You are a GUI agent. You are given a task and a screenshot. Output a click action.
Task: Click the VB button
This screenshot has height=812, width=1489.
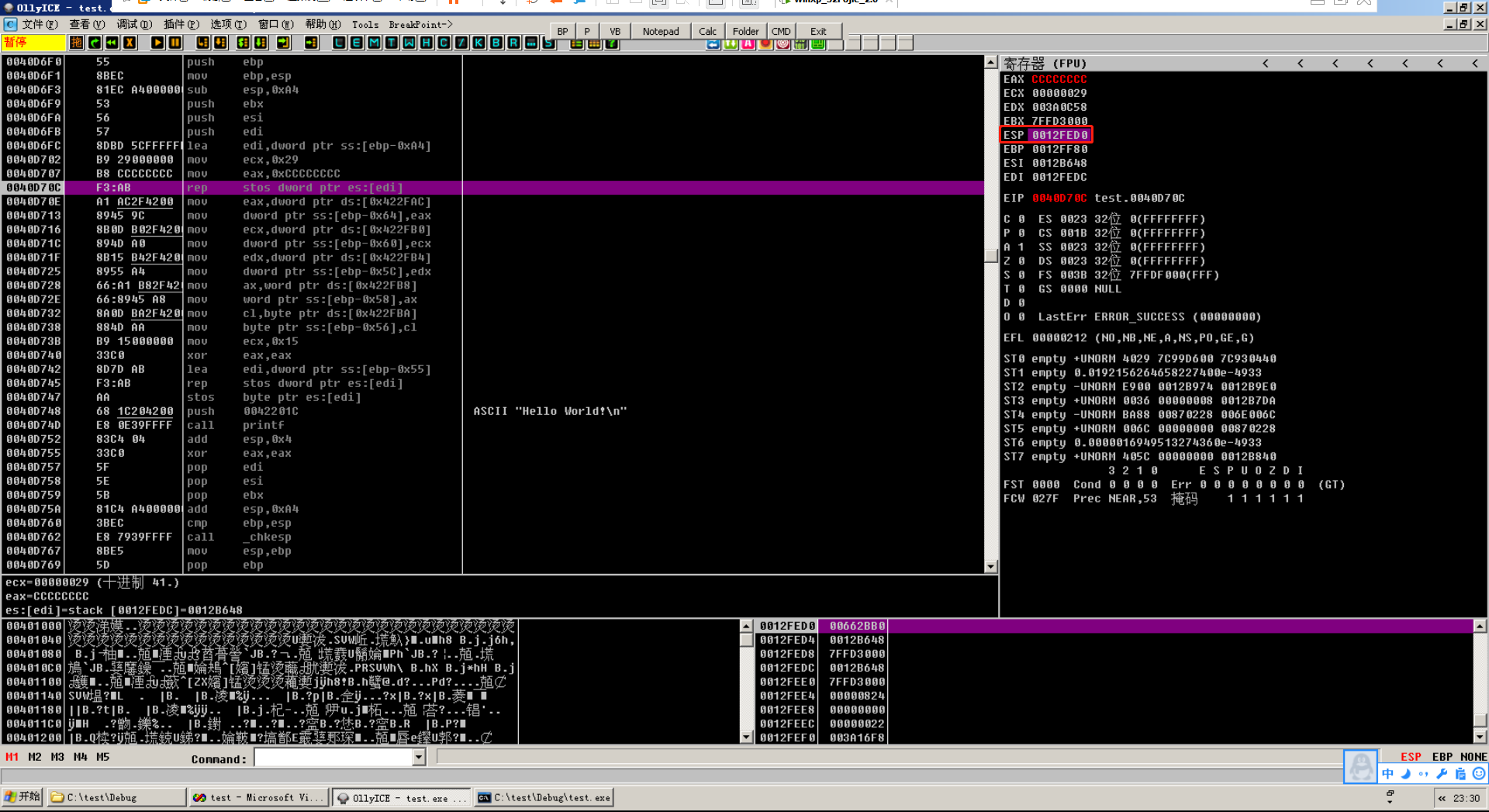615,31
